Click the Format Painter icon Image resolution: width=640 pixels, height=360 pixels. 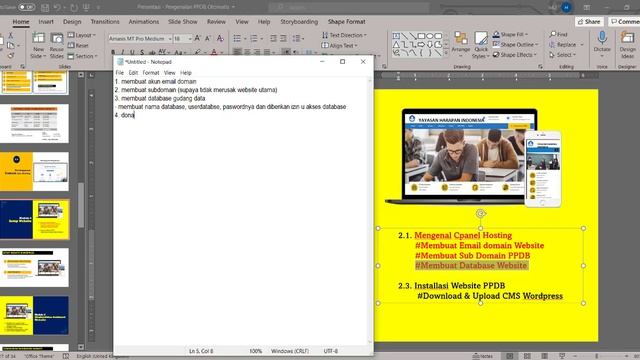pos(11,56)
